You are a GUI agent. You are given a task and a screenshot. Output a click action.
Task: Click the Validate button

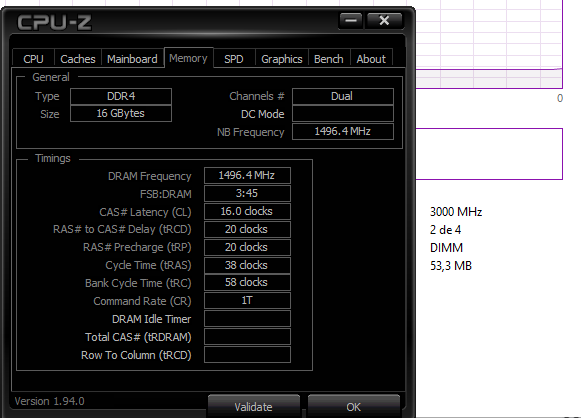coord(254,407)
